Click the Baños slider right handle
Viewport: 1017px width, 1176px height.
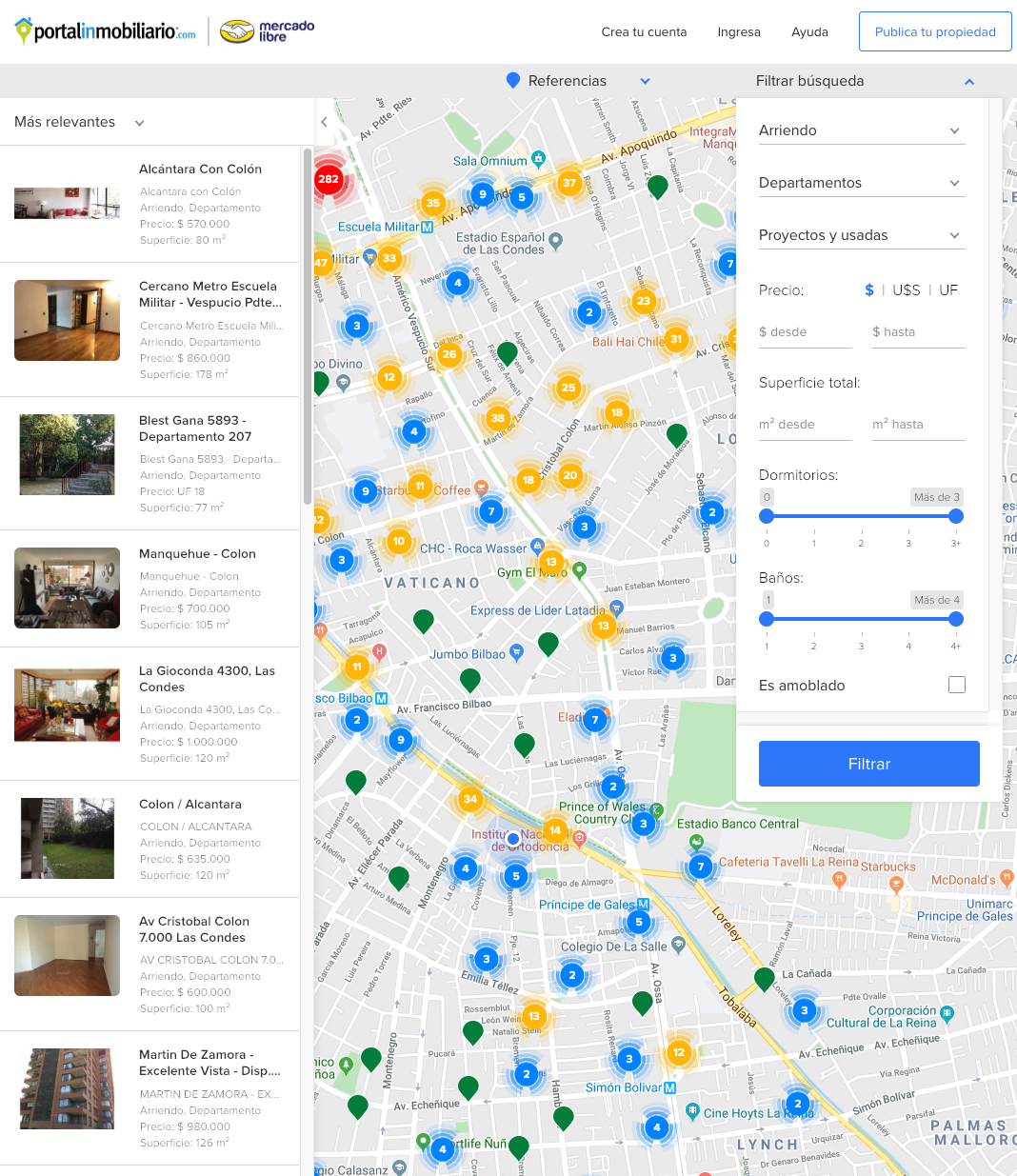coord(956,619)
